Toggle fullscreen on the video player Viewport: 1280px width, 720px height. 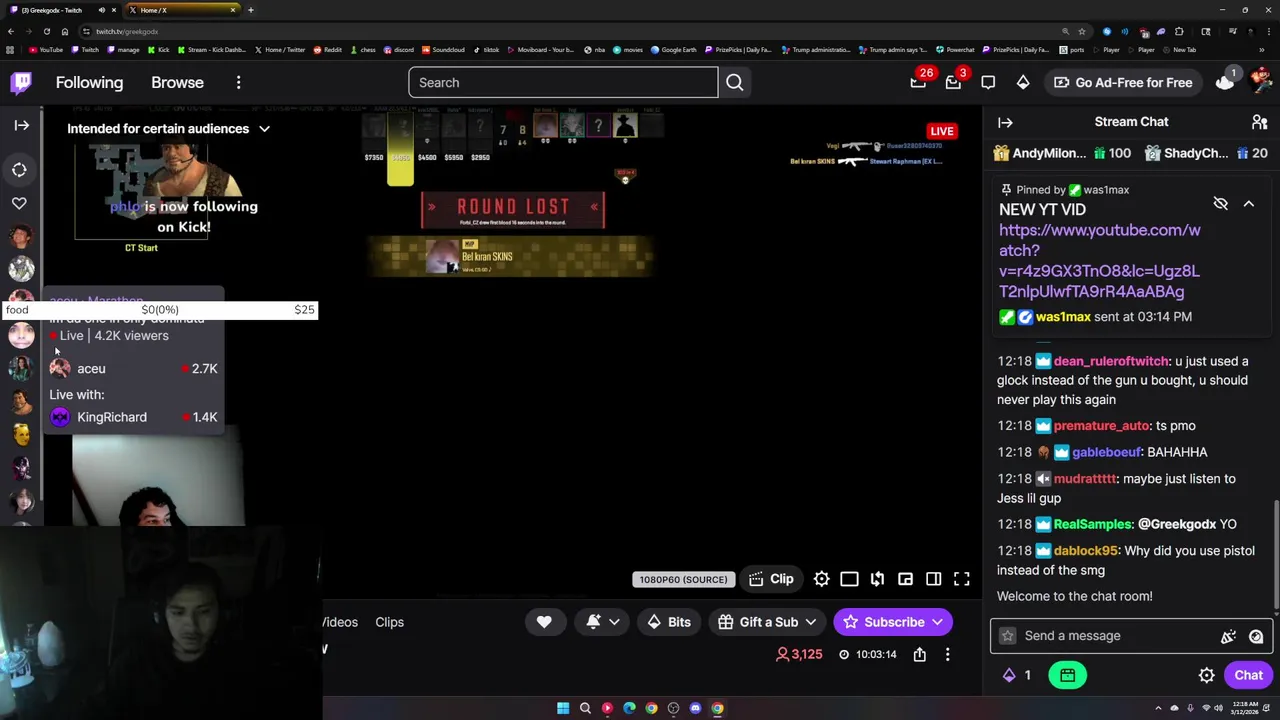(961, 579)
